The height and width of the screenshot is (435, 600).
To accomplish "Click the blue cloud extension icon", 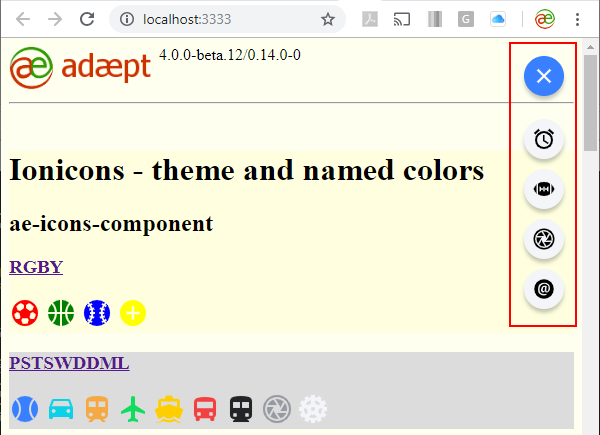I will [498, 19].
